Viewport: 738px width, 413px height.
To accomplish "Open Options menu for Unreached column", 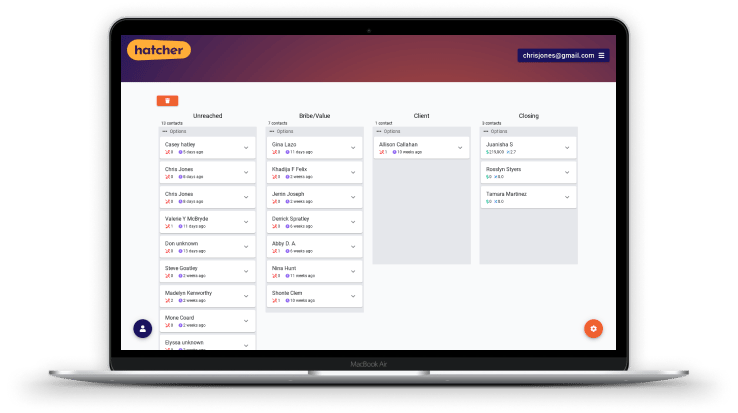I will (175, 131).
